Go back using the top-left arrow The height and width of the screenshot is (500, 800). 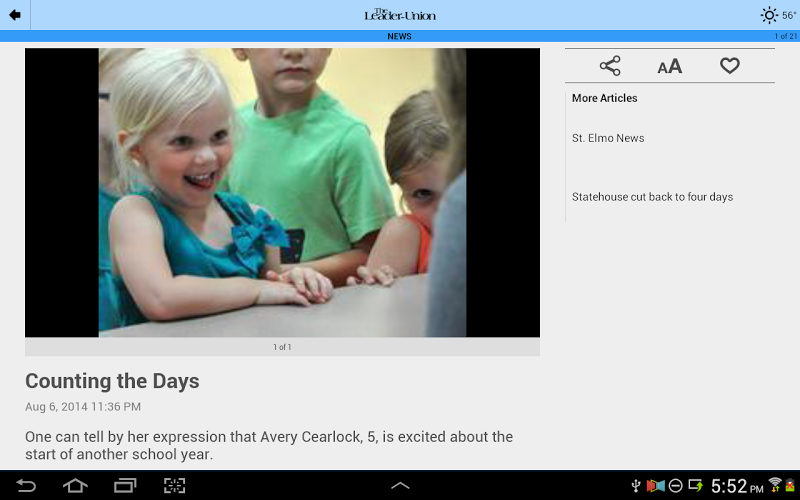click(15, 15)
